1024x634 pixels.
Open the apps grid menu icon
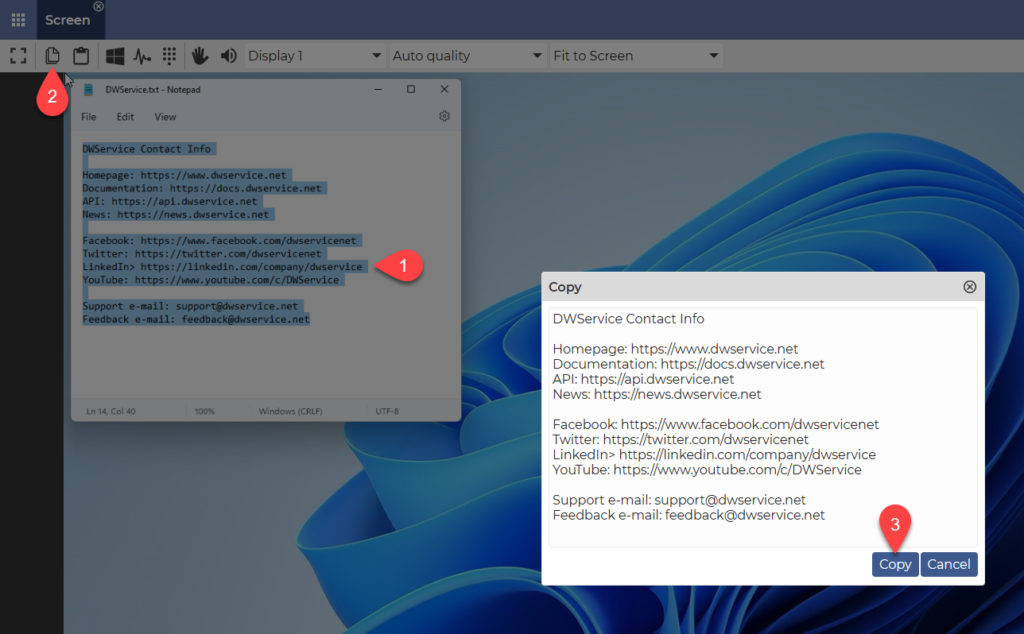(x=18, y=20)
